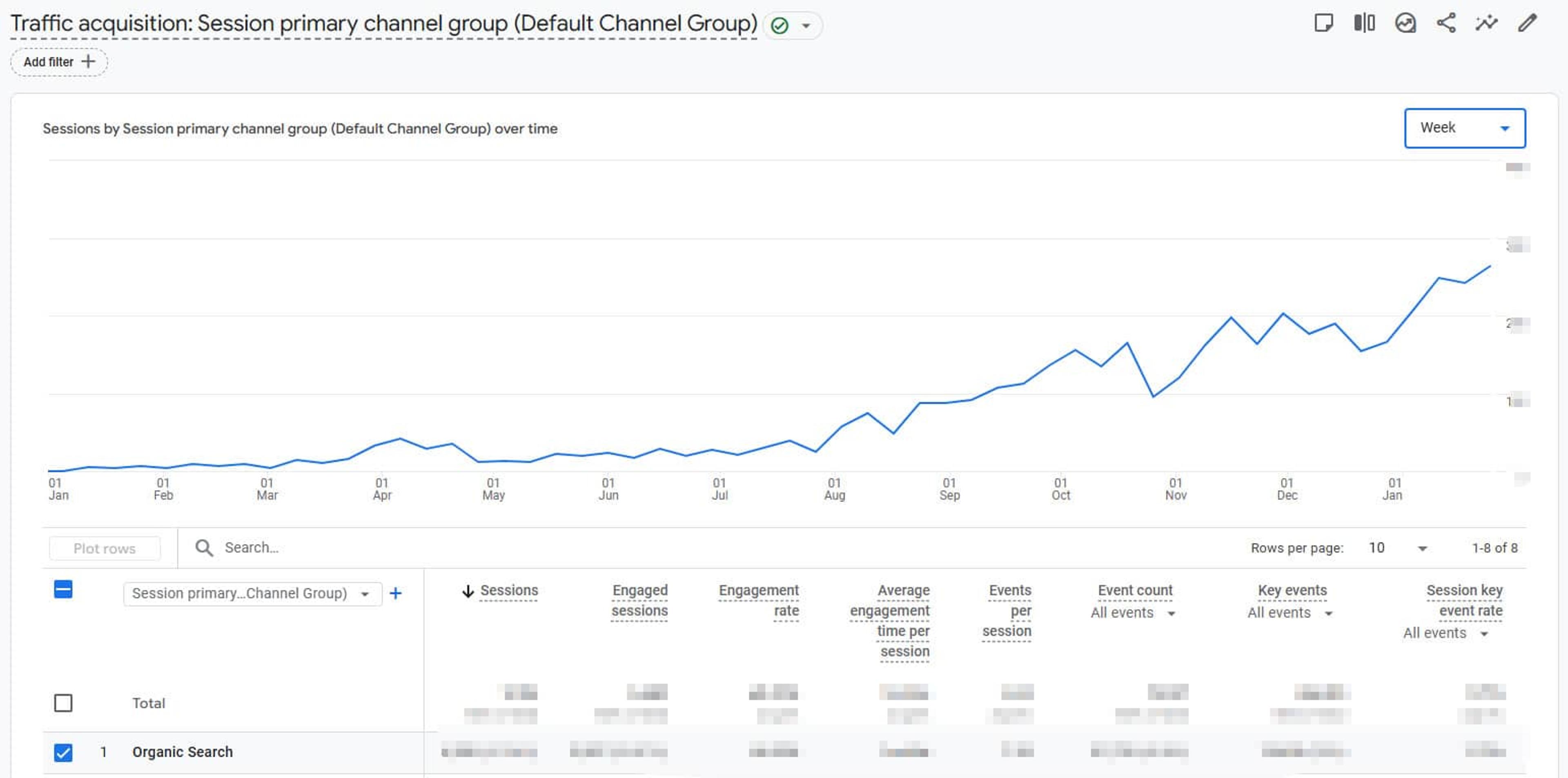Check the Total row checkbox
This screenshot has height=778, width=1568.
point(63,703)
